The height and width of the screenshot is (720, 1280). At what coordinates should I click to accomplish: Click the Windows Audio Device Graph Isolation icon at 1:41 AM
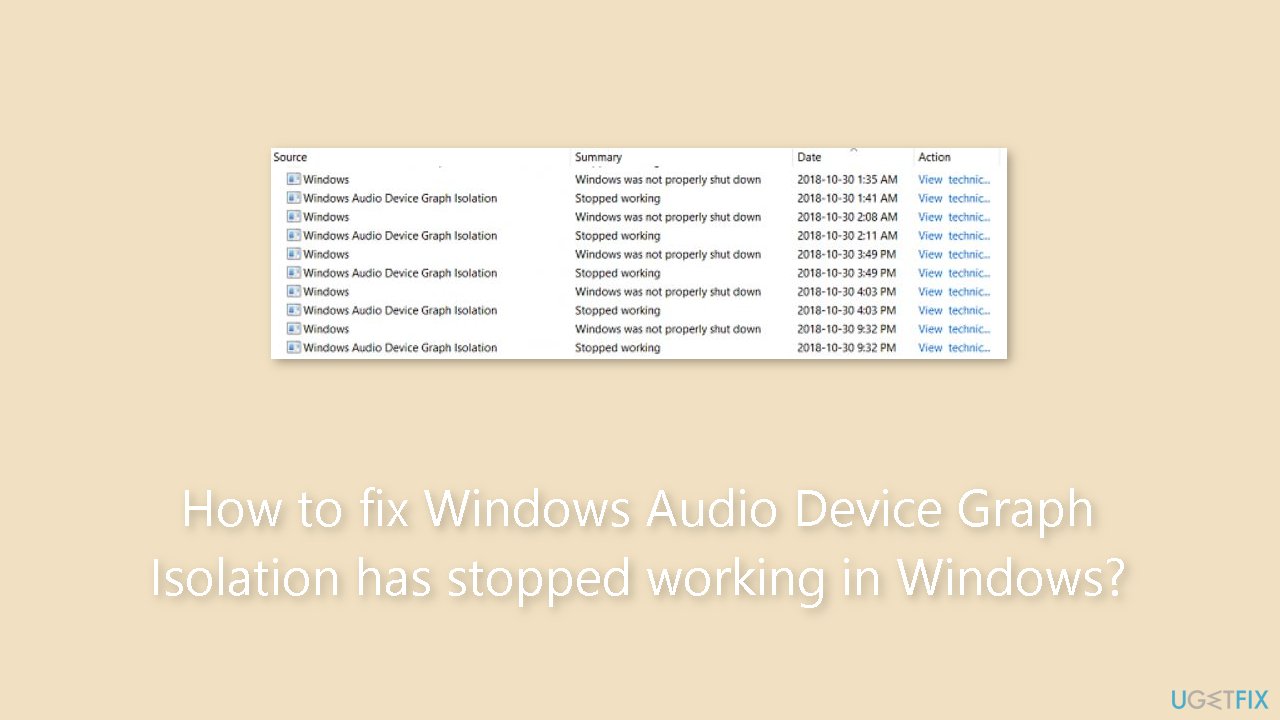tap(293, 198)
